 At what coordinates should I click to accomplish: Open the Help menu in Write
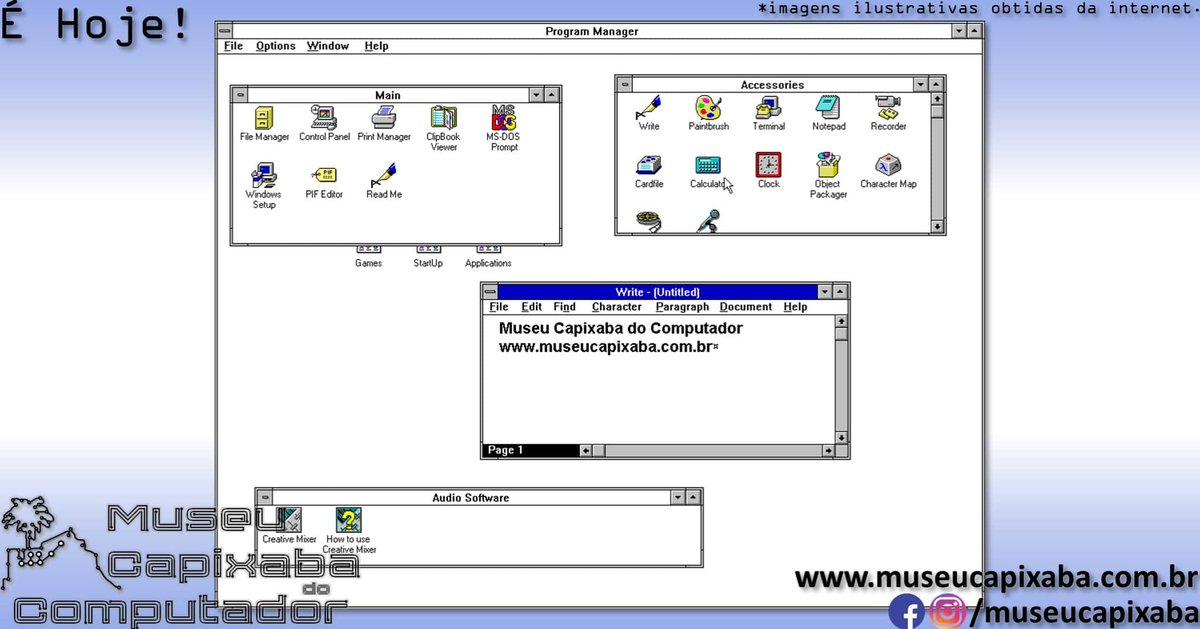[795, 307]
